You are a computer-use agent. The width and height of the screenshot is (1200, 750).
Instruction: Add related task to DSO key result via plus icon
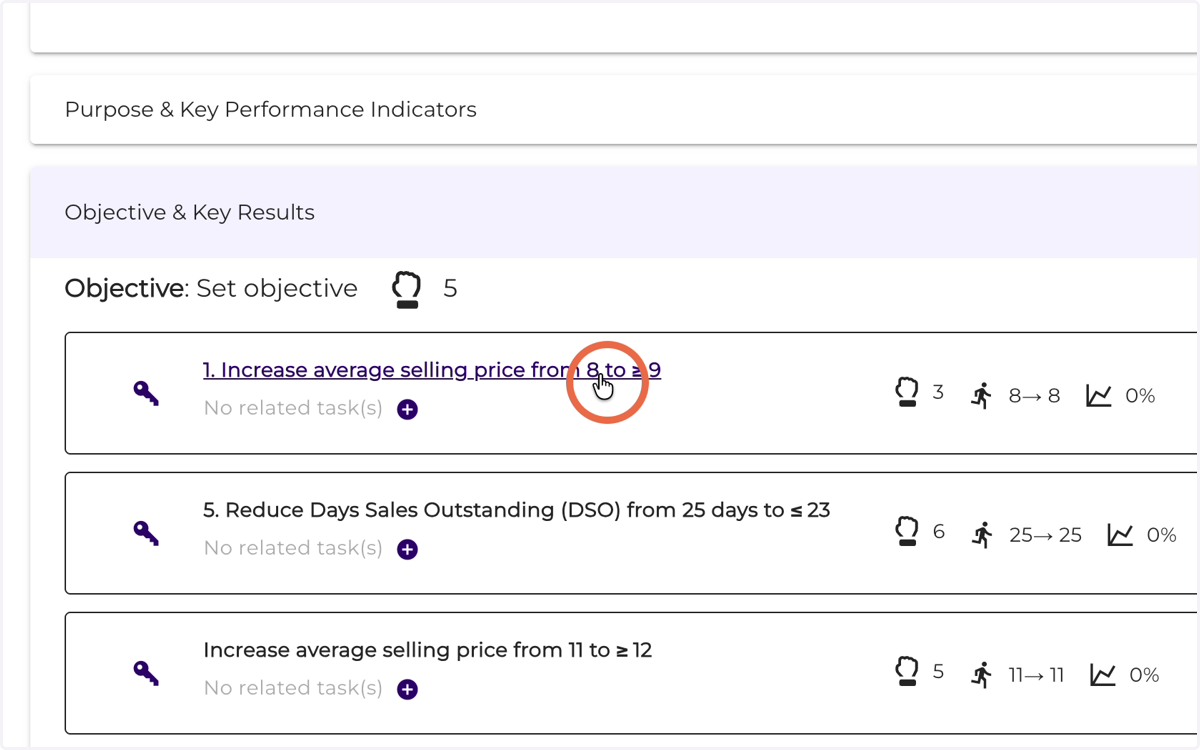click(x=407, y=550)
